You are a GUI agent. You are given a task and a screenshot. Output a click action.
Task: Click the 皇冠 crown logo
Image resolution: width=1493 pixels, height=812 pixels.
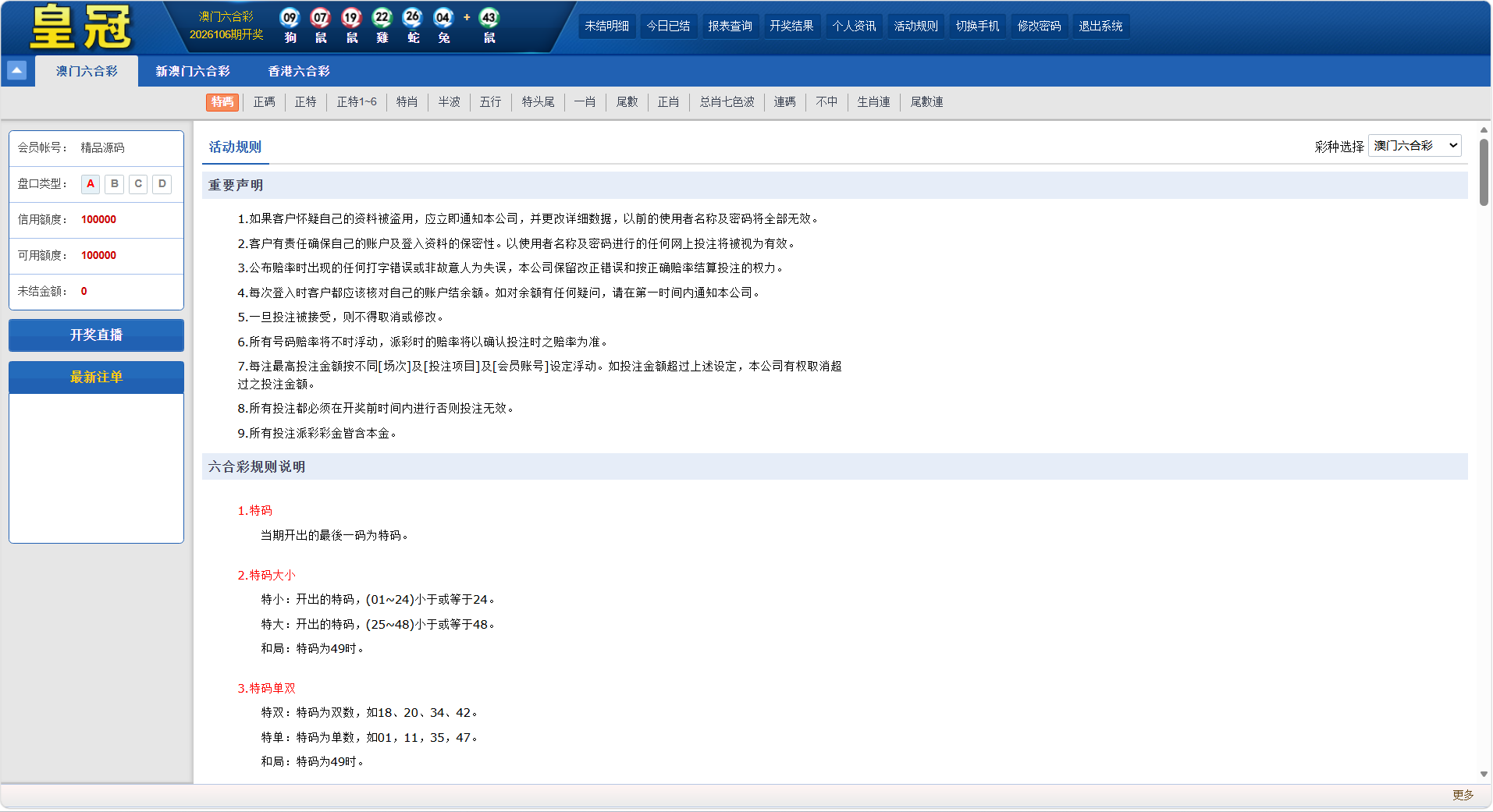point(81,27)
